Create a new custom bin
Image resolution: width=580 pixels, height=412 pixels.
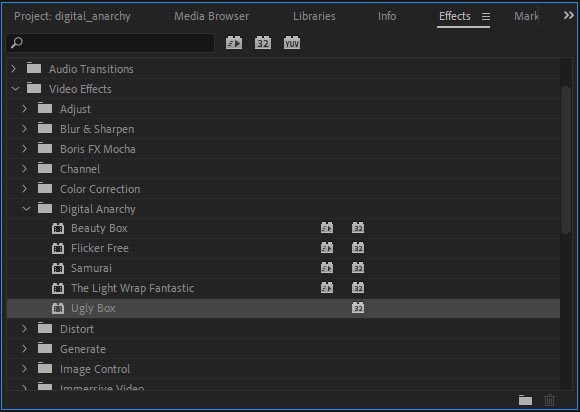(525, 400)
